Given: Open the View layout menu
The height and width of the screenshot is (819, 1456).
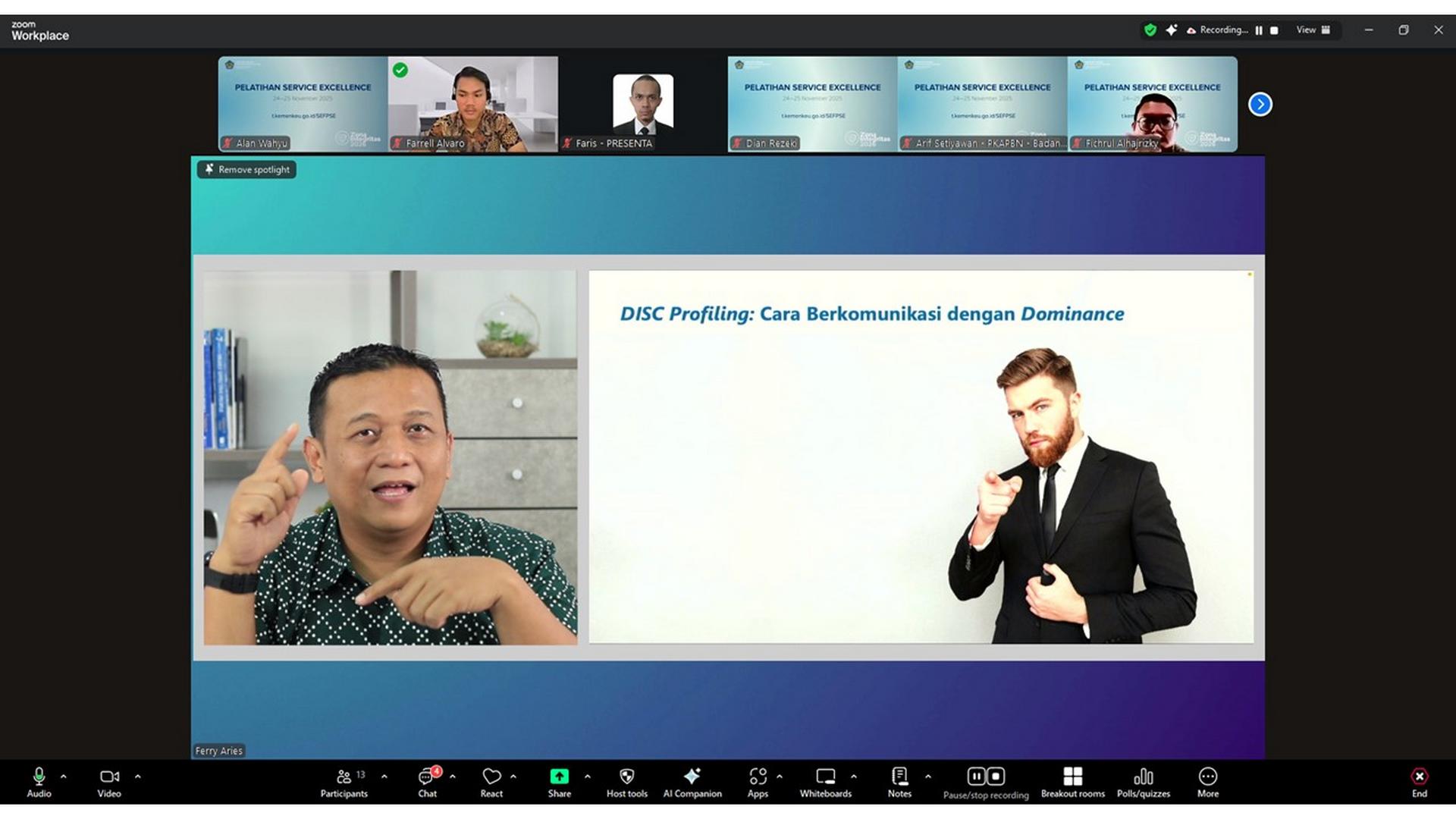Looking at the screenshot, I should (1313, 30).
